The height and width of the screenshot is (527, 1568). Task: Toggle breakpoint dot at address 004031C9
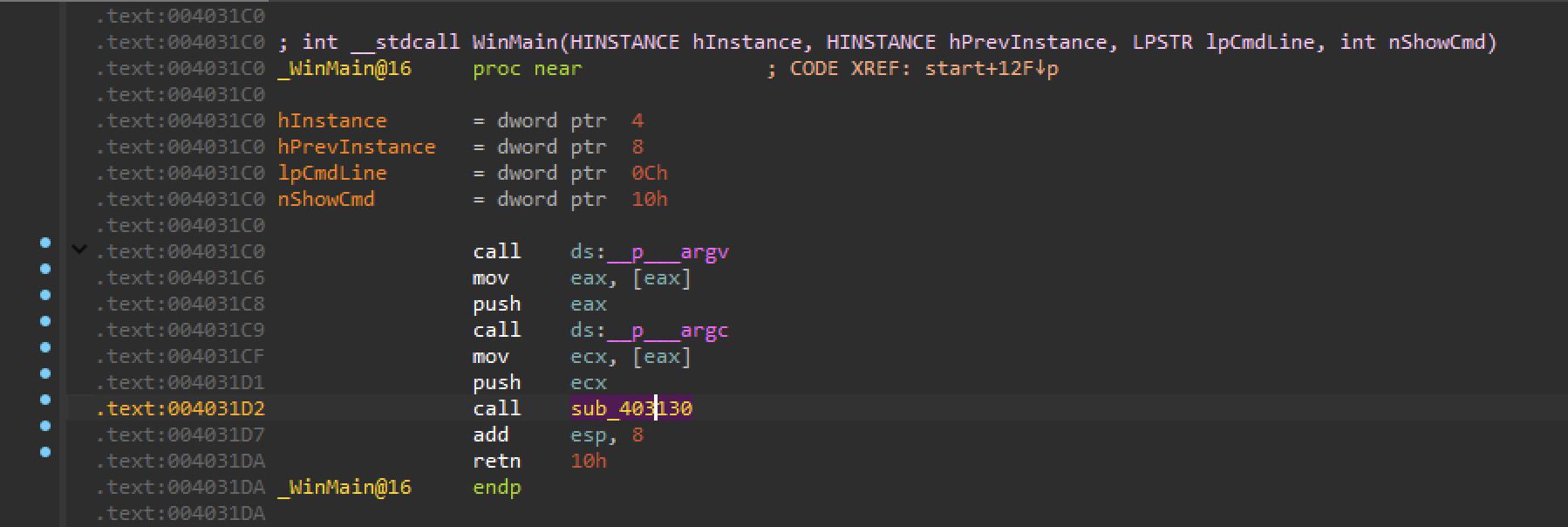point(45,321)
